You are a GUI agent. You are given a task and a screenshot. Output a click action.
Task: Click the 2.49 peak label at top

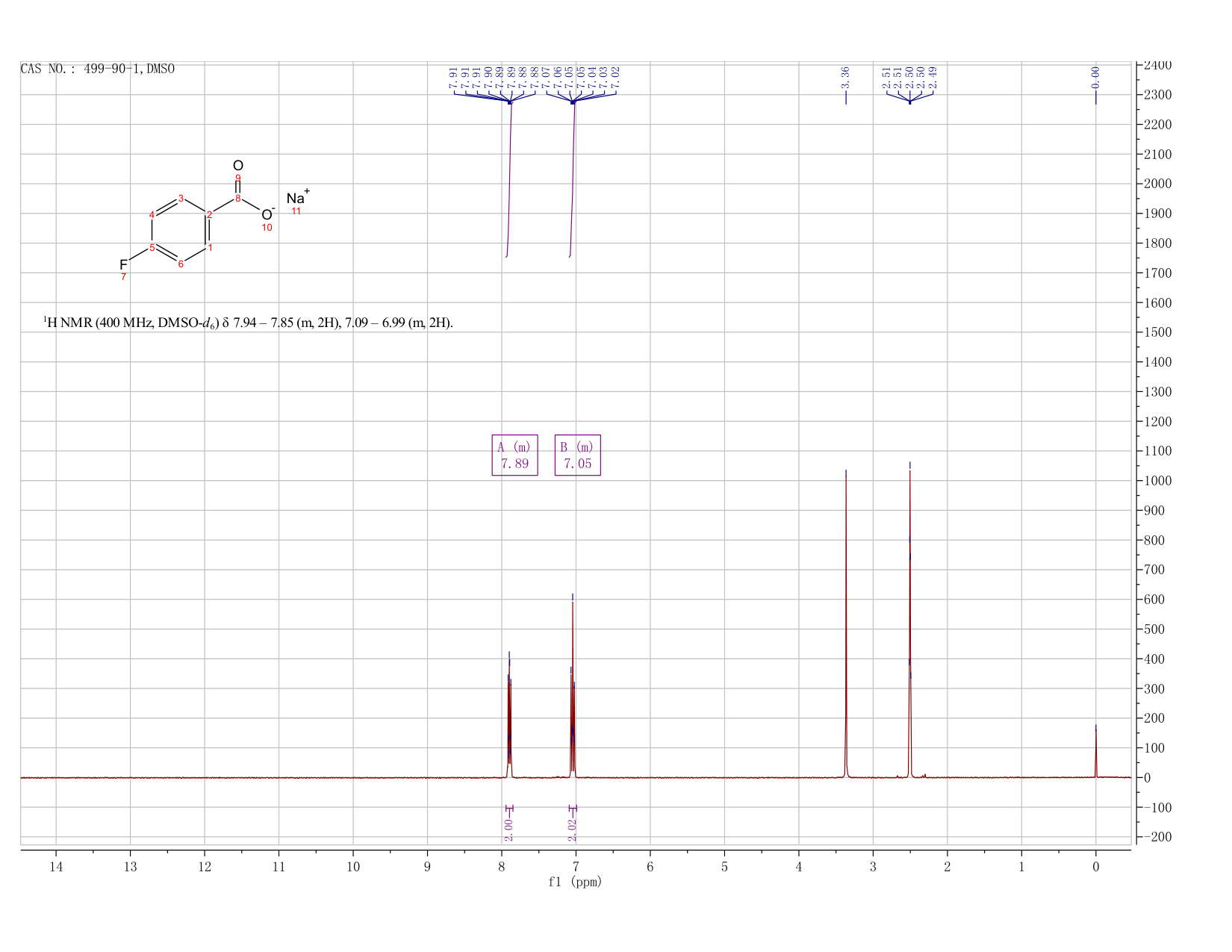pyautogui.click(x=933, y=78)
